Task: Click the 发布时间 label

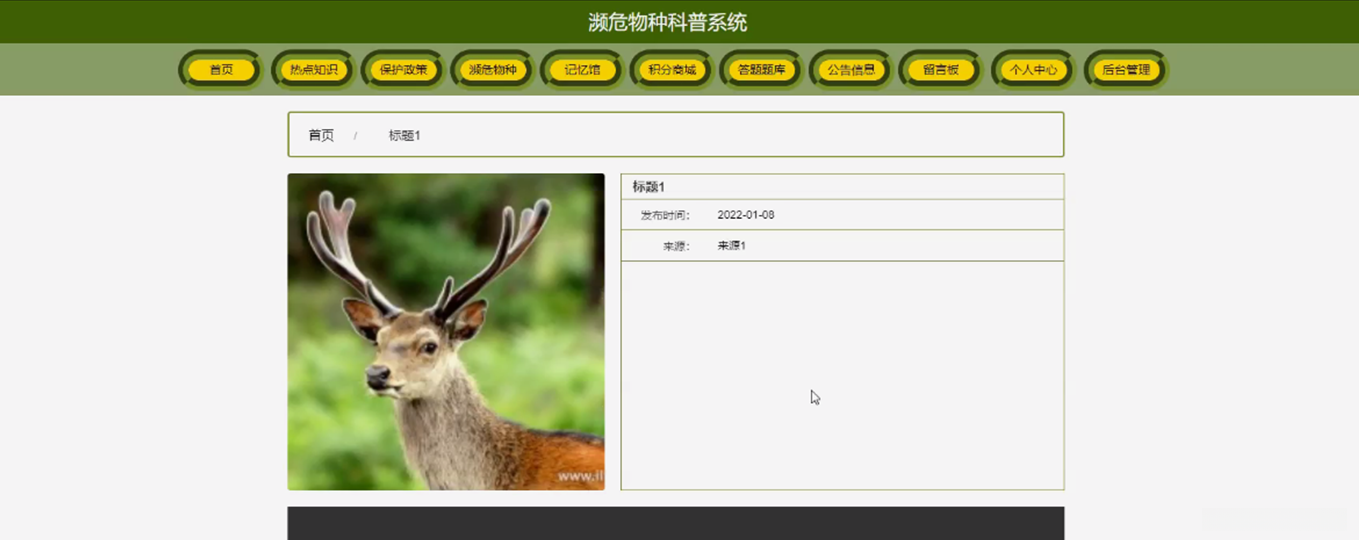Action: [x=665, y=215]
